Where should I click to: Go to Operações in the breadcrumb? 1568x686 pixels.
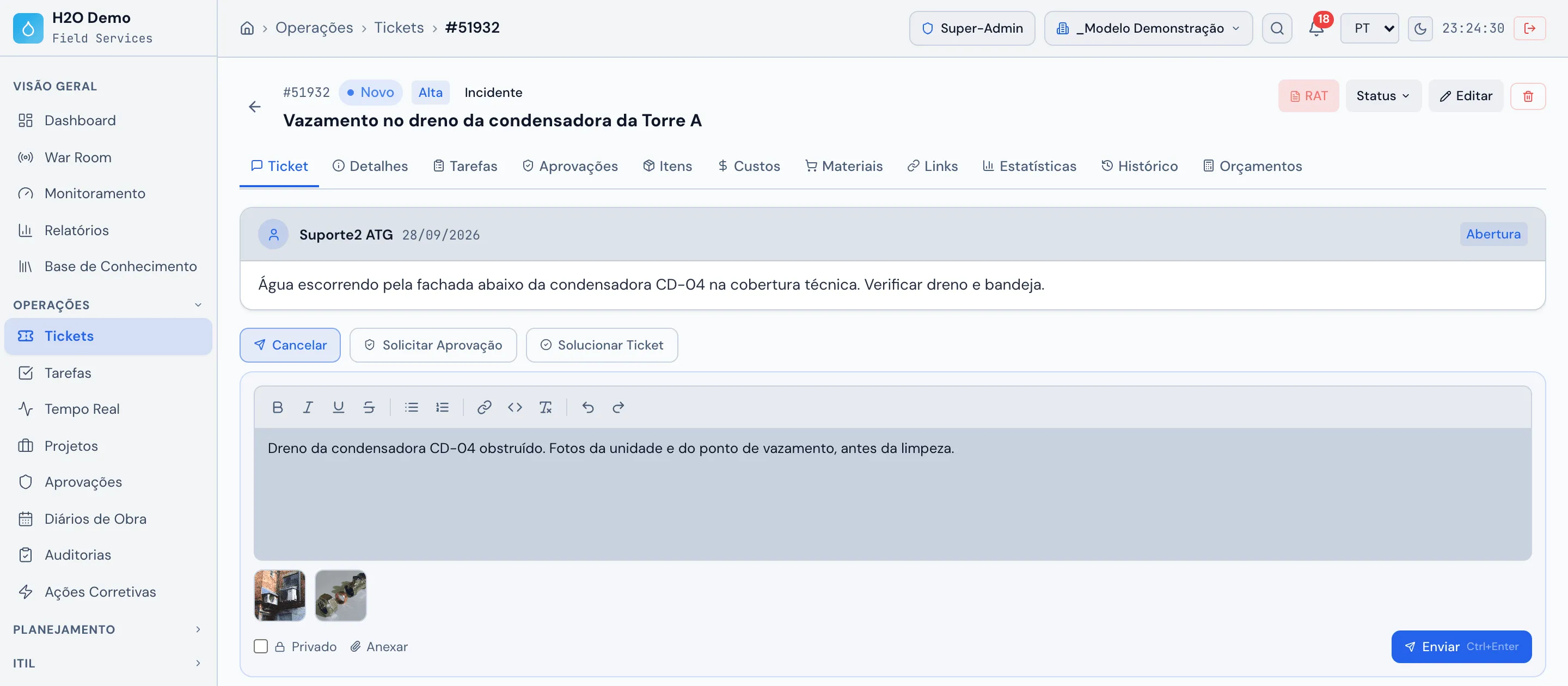pos(314,28)
